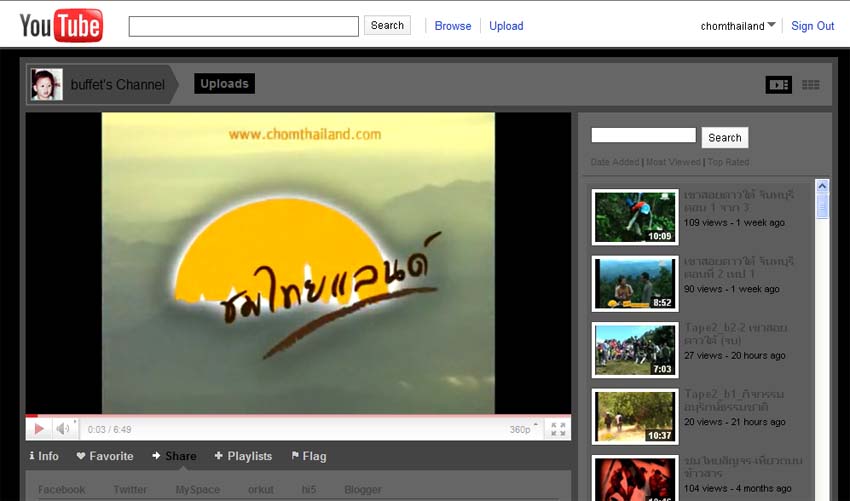Image resolution: width=850 pixels, height=501 pixels.
Task: Click the YouTube logo
Action: 61,25
